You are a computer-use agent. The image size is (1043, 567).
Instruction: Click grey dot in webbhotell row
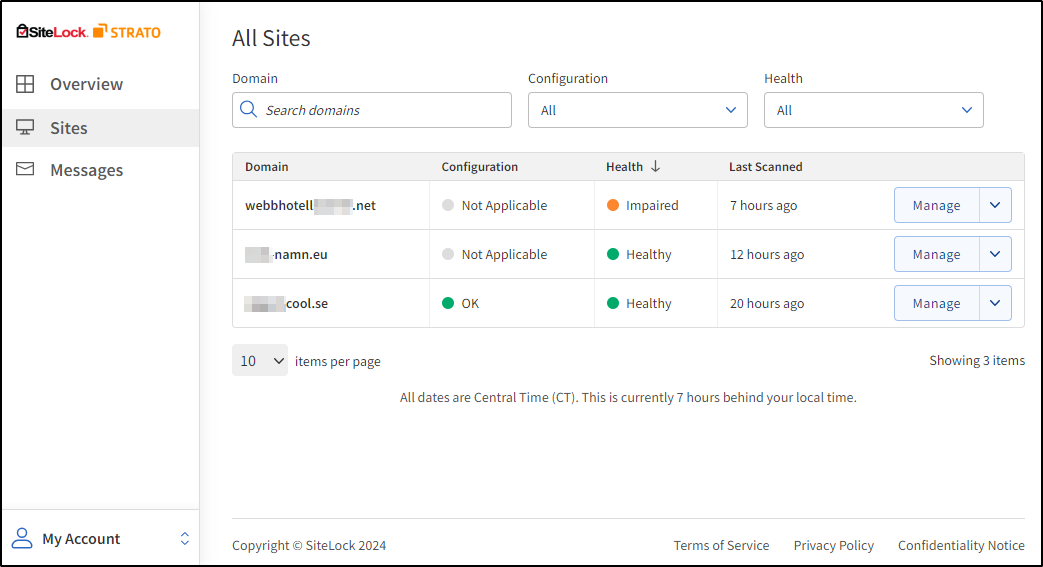[x=448, y=205]
